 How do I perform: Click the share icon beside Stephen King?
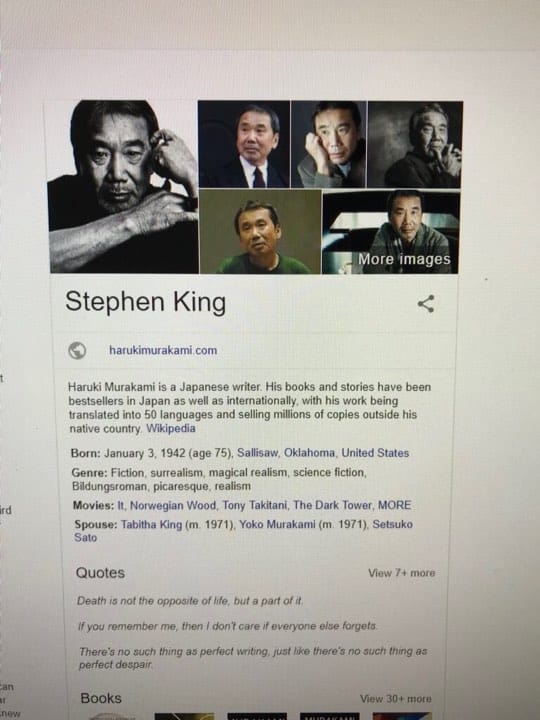coord(426,304)
